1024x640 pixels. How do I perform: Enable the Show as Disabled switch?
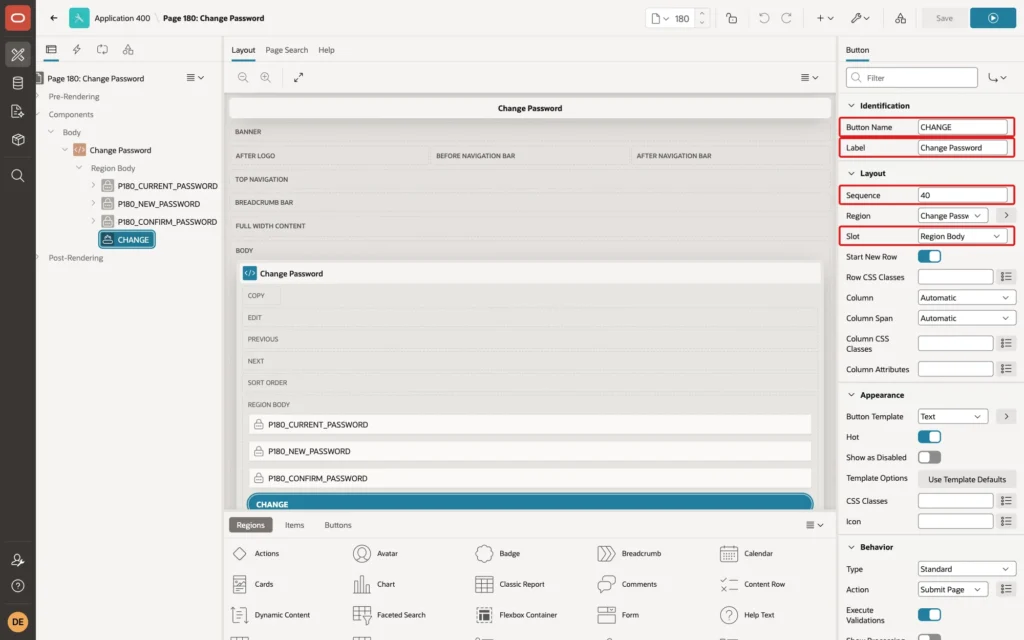(x=929, y=458)
